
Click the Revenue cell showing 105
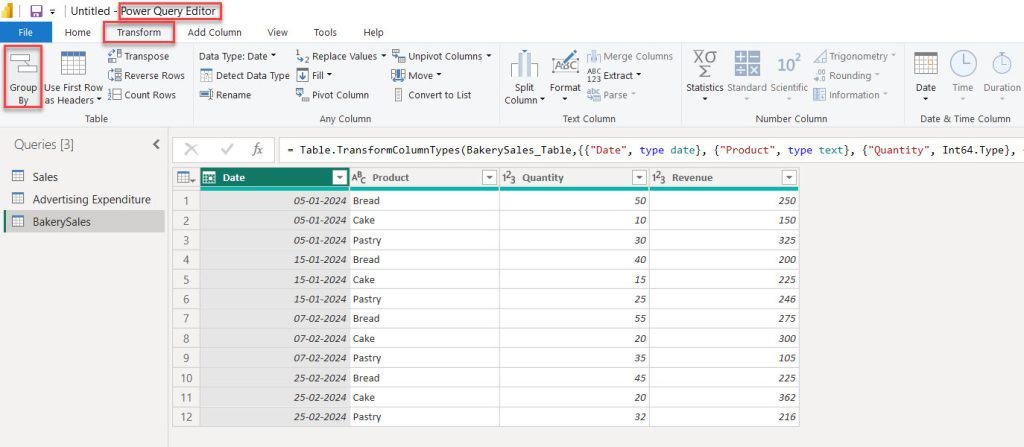coord(724,357)
